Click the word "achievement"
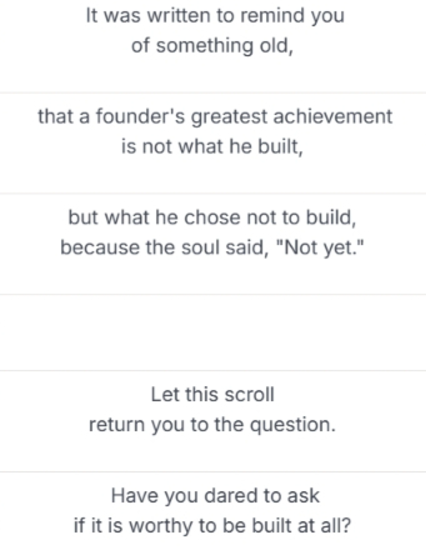The image size is (426, 551). 333,117
